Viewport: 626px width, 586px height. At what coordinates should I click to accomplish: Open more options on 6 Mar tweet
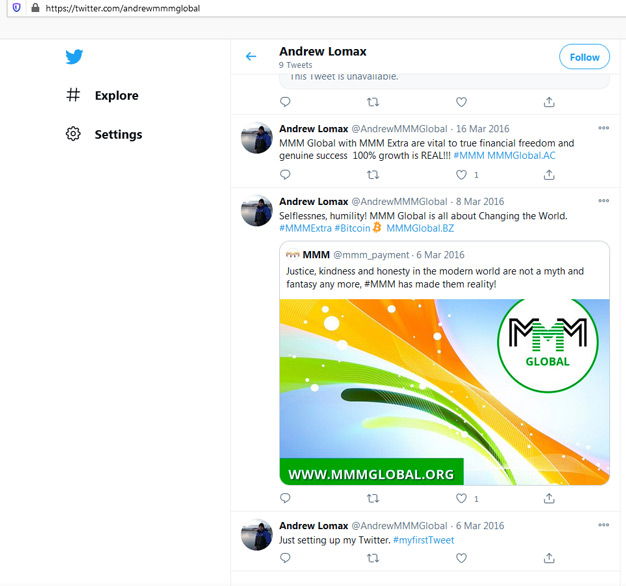coord(603,525)
